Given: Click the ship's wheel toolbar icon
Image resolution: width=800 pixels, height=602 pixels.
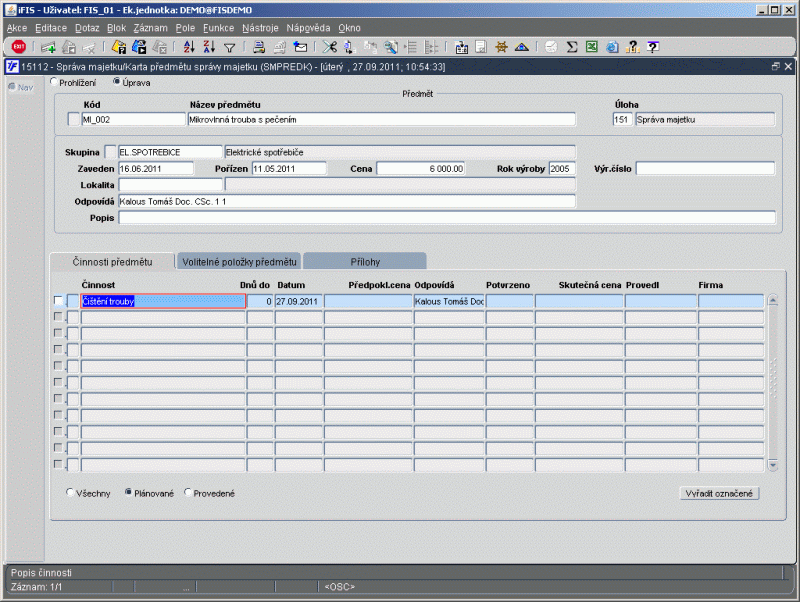Looking at the screenshot, I should (501, 47).
